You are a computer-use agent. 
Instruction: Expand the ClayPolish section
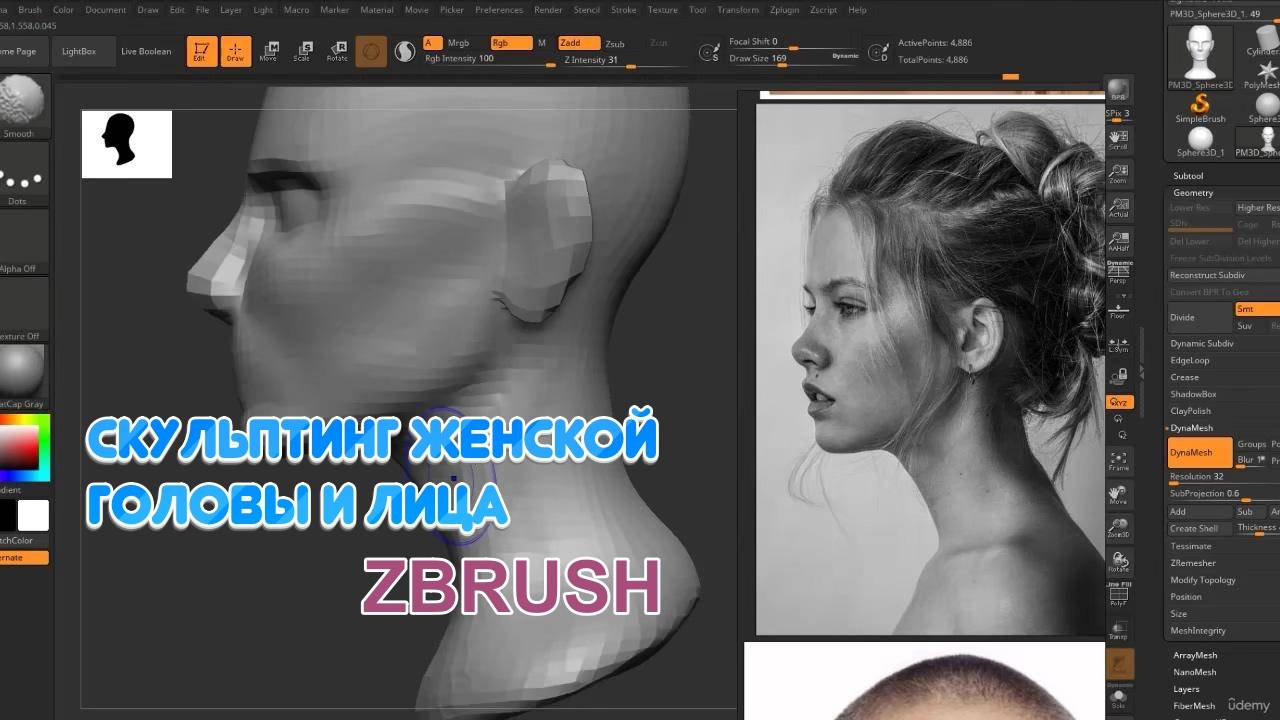tap(1191, 411)
